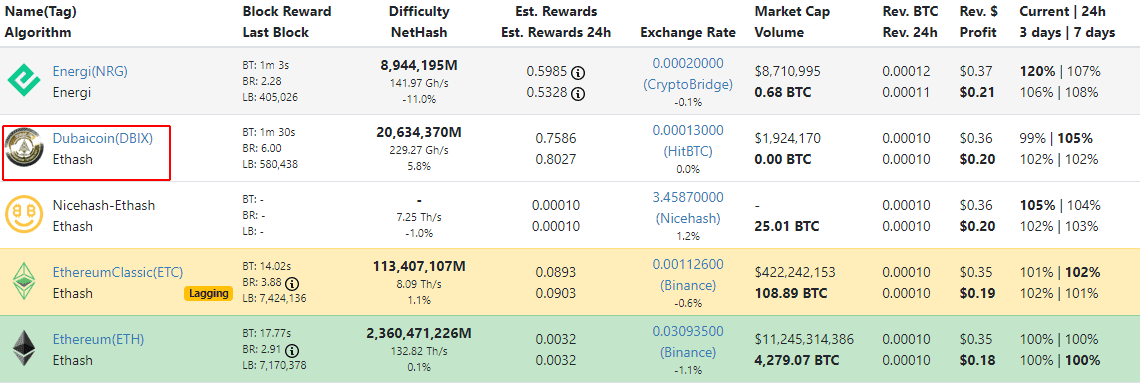Click info icon next to 0.5985 reward
Image resolution: width=1140 pixels, height=385 pixels.
tap(578, 73)
